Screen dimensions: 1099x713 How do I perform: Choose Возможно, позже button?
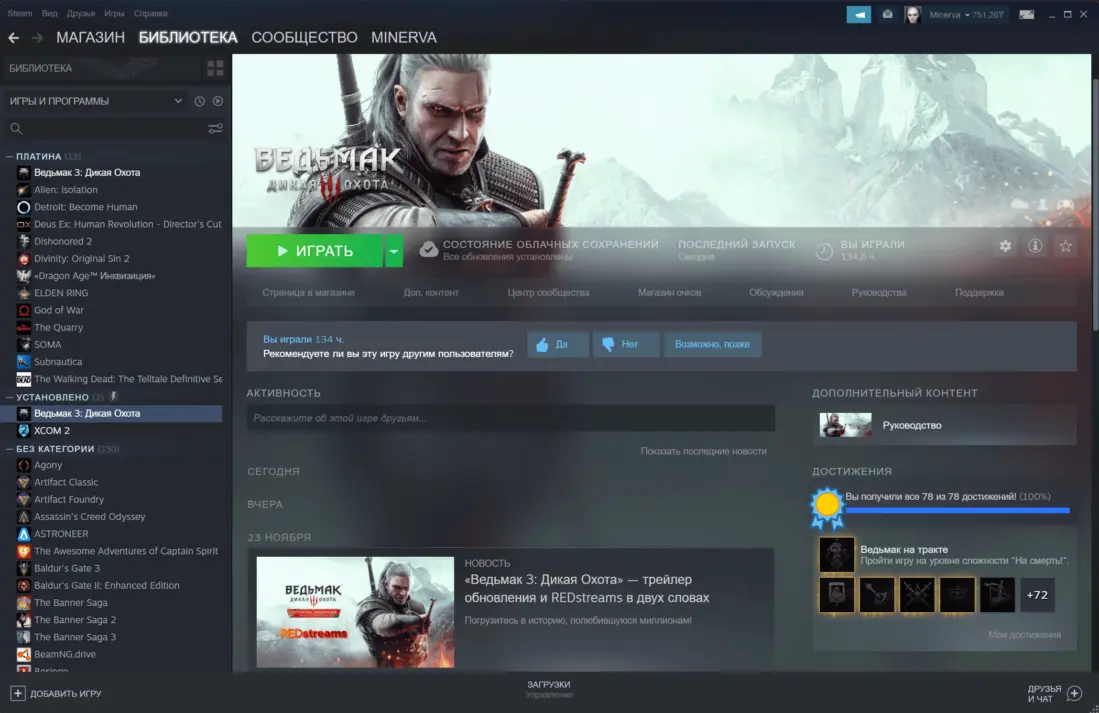coord(712,344)
